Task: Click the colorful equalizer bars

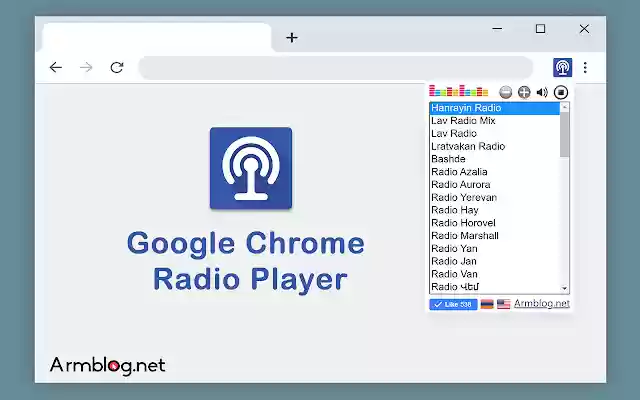Action: point(458,91)
